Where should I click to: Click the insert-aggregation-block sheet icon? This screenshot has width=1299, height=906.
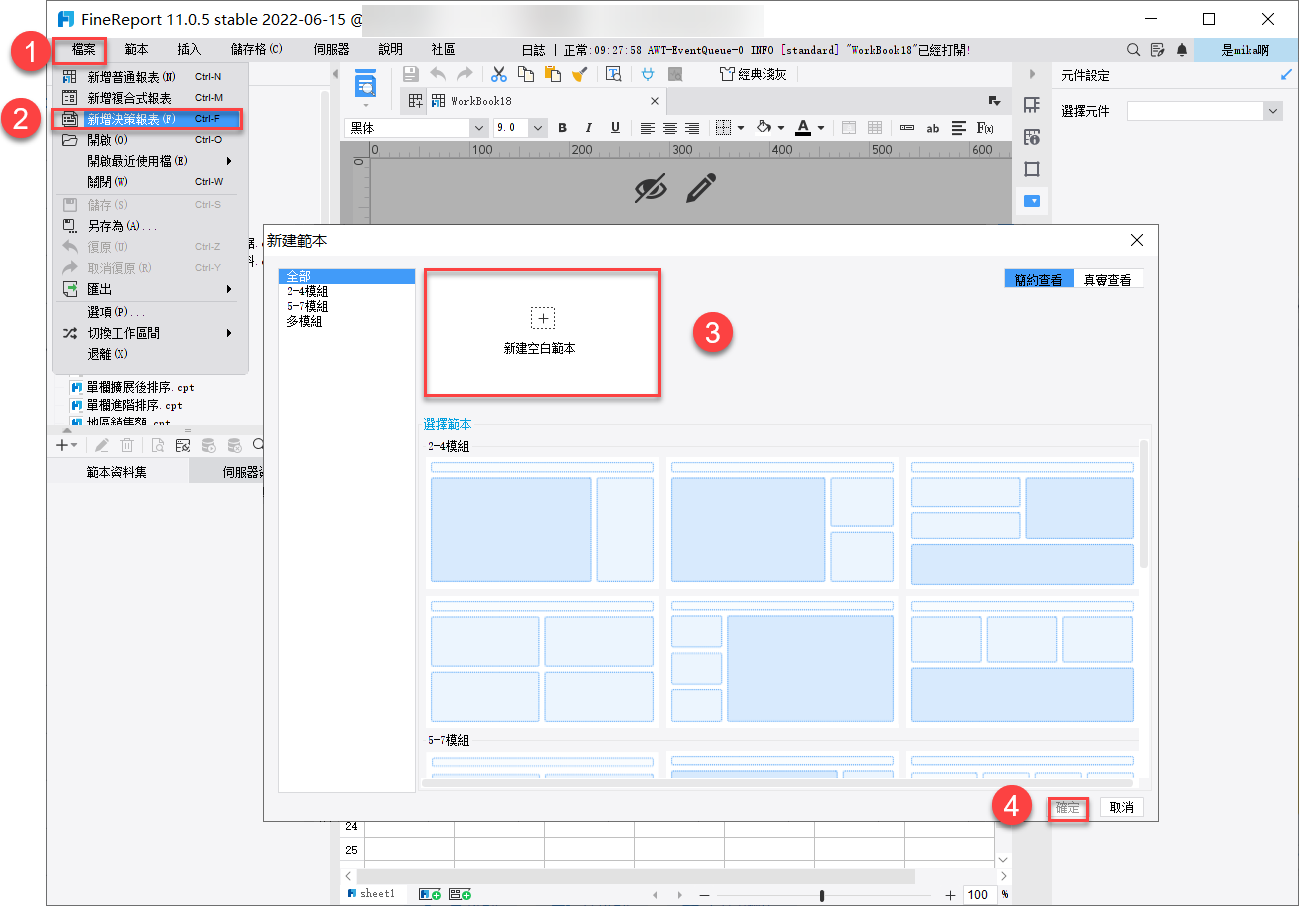pyautogui.click(x=461, y=894)
